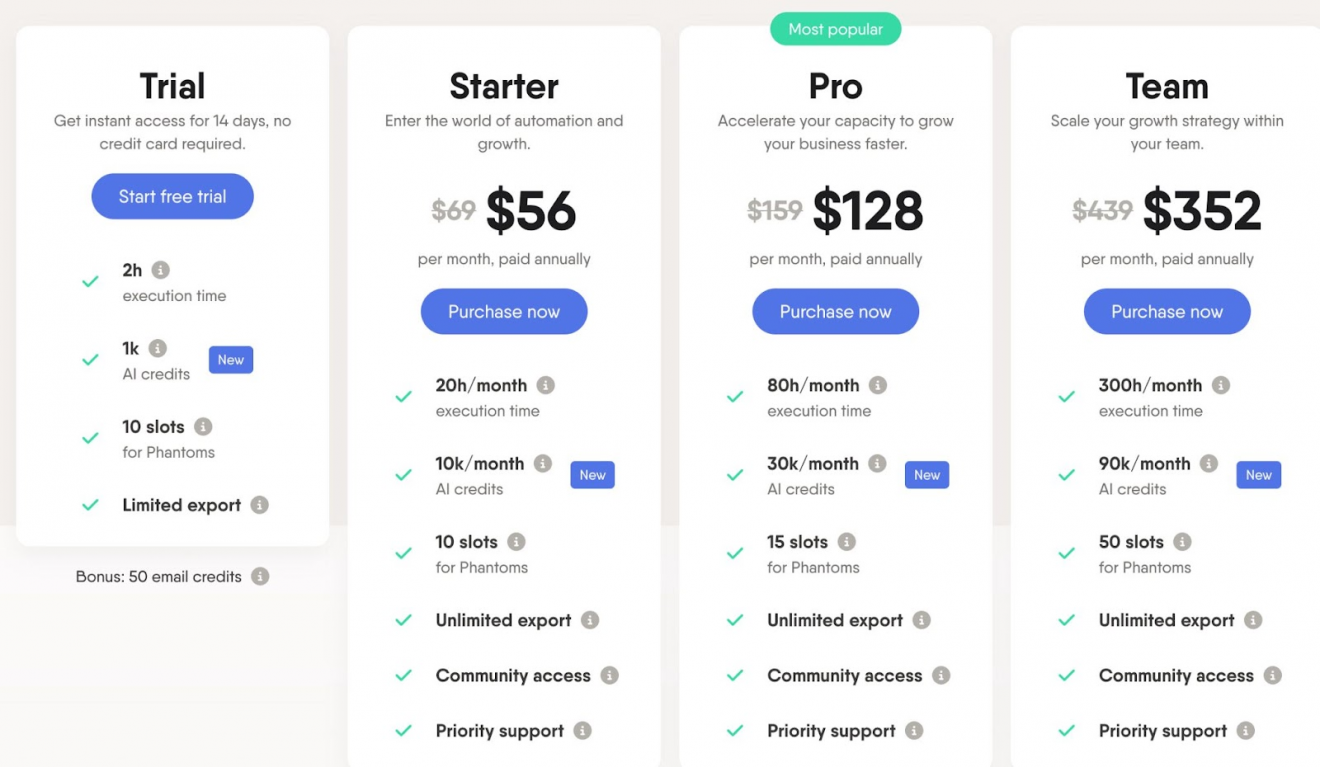The height and width of the screenshot is (767, 1320).
Task: Click info icon beside Team Community access
Action: pyautogui.click(x=1272, y=676)
